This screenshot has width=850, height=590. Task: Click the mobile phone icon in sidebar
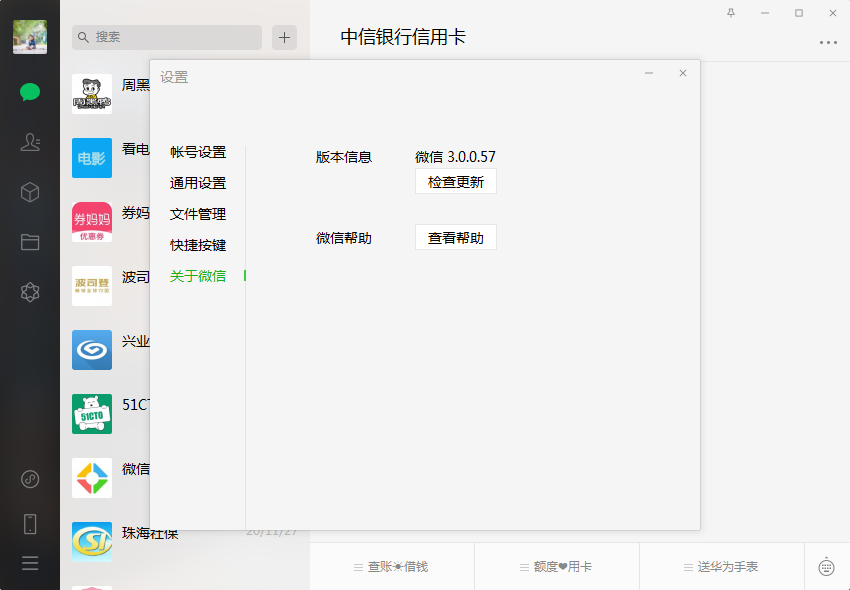30,524
